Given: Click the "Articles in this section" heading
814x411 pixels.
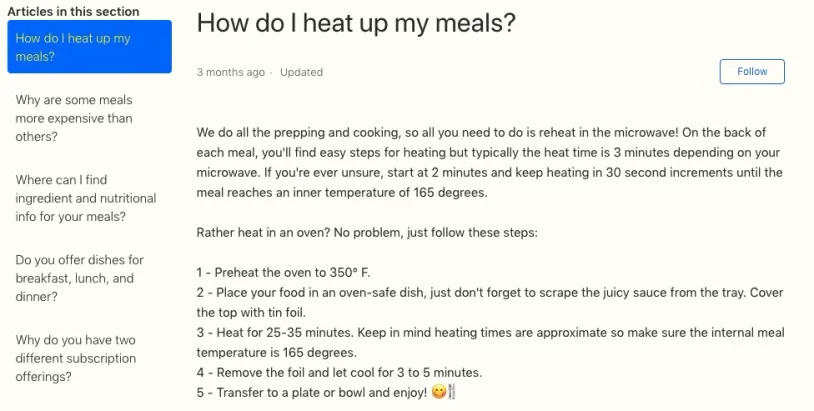Looking at the screenshot, I should [73, 11].
